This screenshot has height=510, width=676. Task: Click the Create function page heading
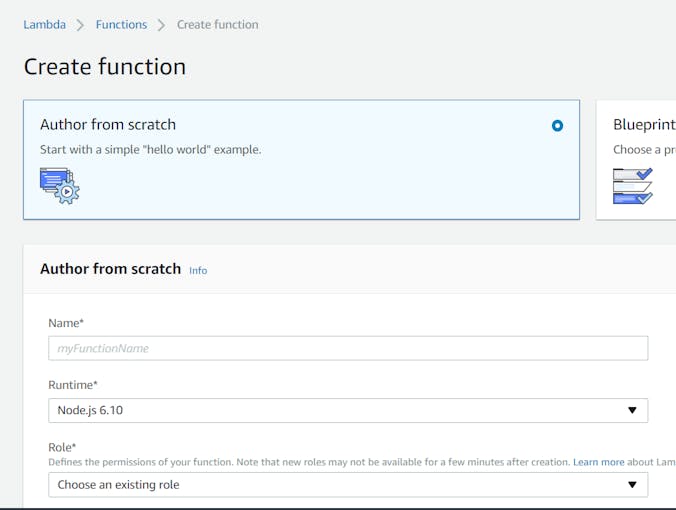(x=105, y=67)
